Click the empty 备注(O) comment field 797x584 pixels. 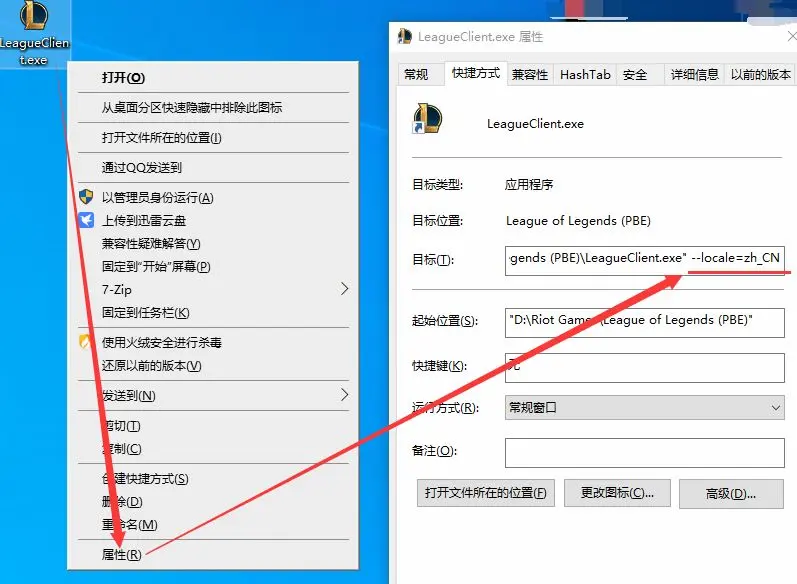click(x=645, y=453)
